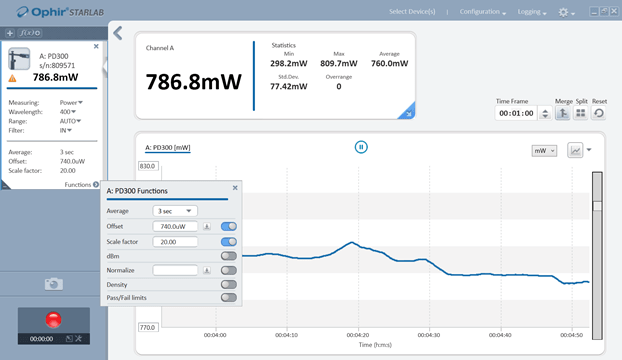The width and height of the screenshot is (622, 360).
Task: Open Select Device(s) menu
Action: pos(412,11)
